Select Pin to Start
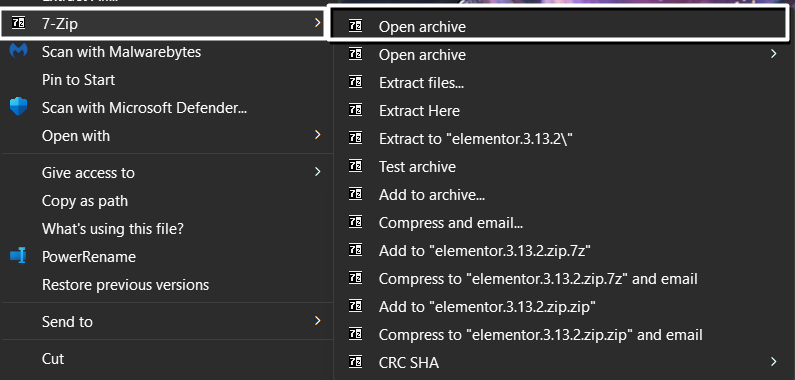 pos(78,80)
